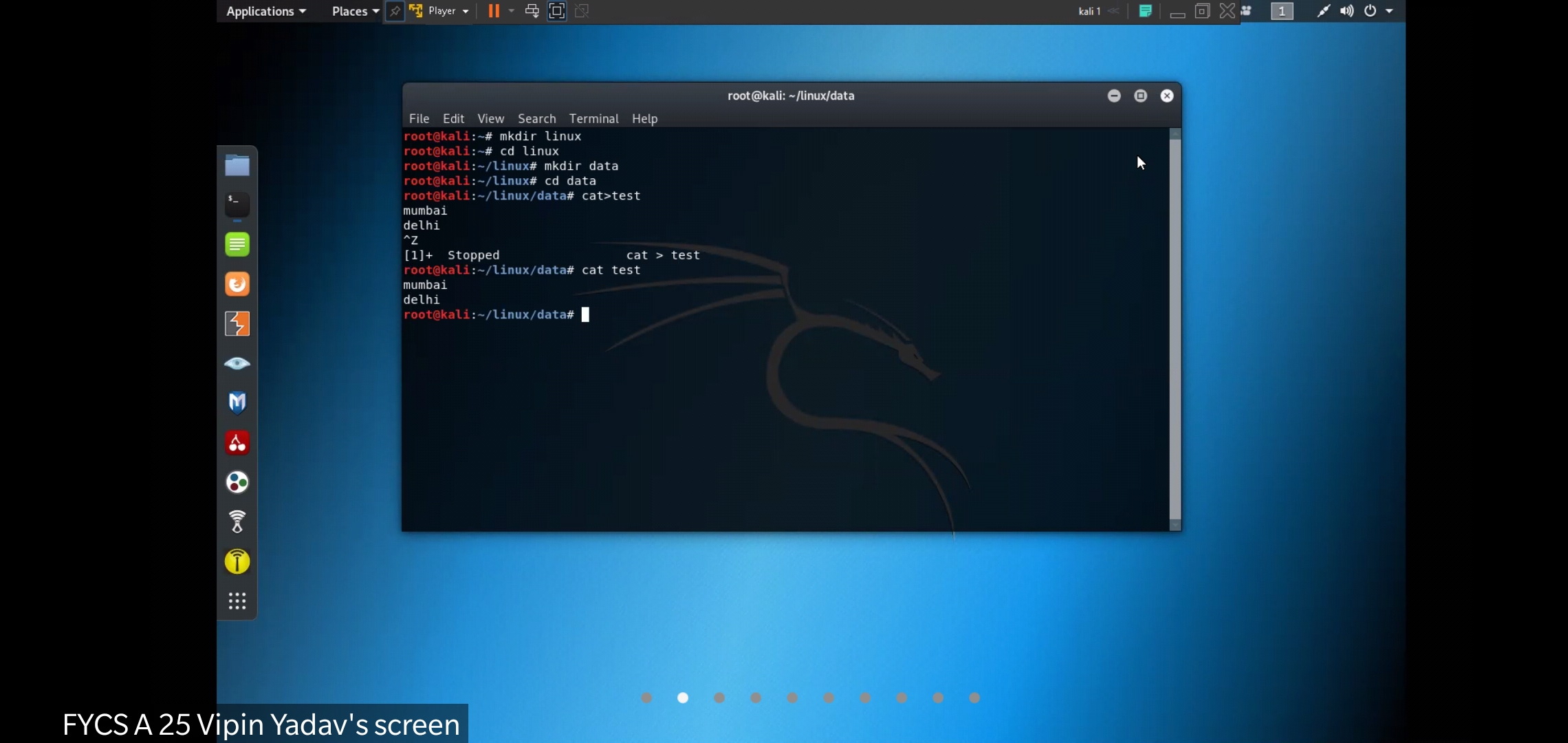Viewport: 1568px width, 743px height.
Task: Toggle VMware full screen mode icon
Action: pyautogui.click(x=556, y=11)
